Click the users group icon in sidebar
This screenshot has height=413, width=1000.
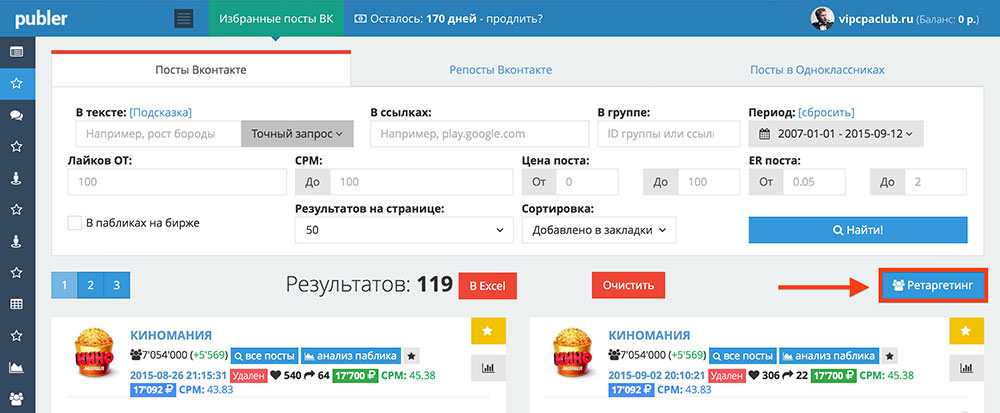[16, 399]
